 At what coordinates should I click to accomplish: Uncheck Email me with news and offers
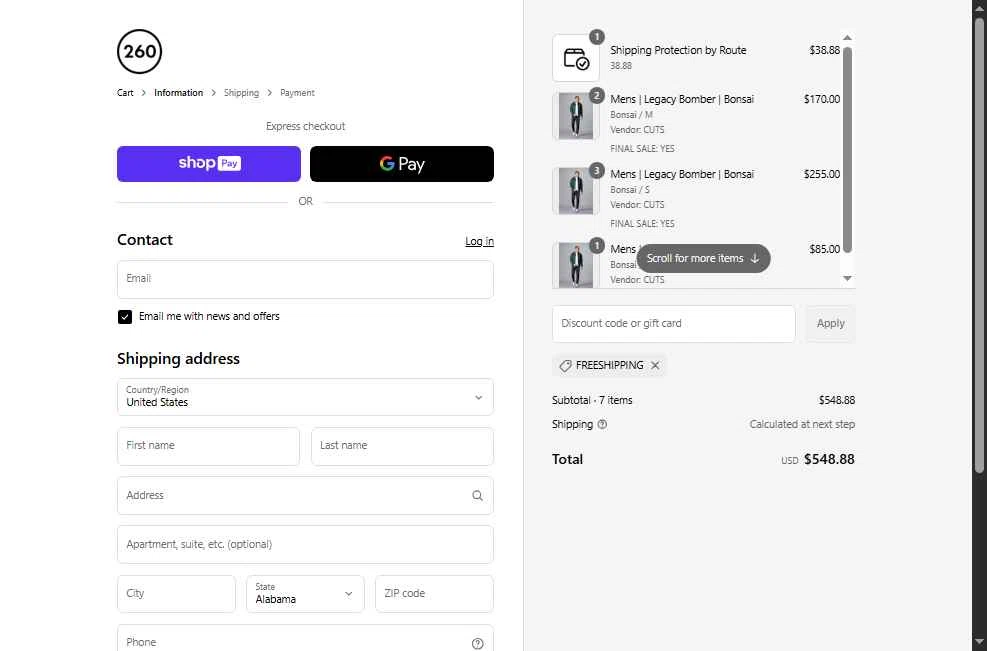[x=125, y=317]
